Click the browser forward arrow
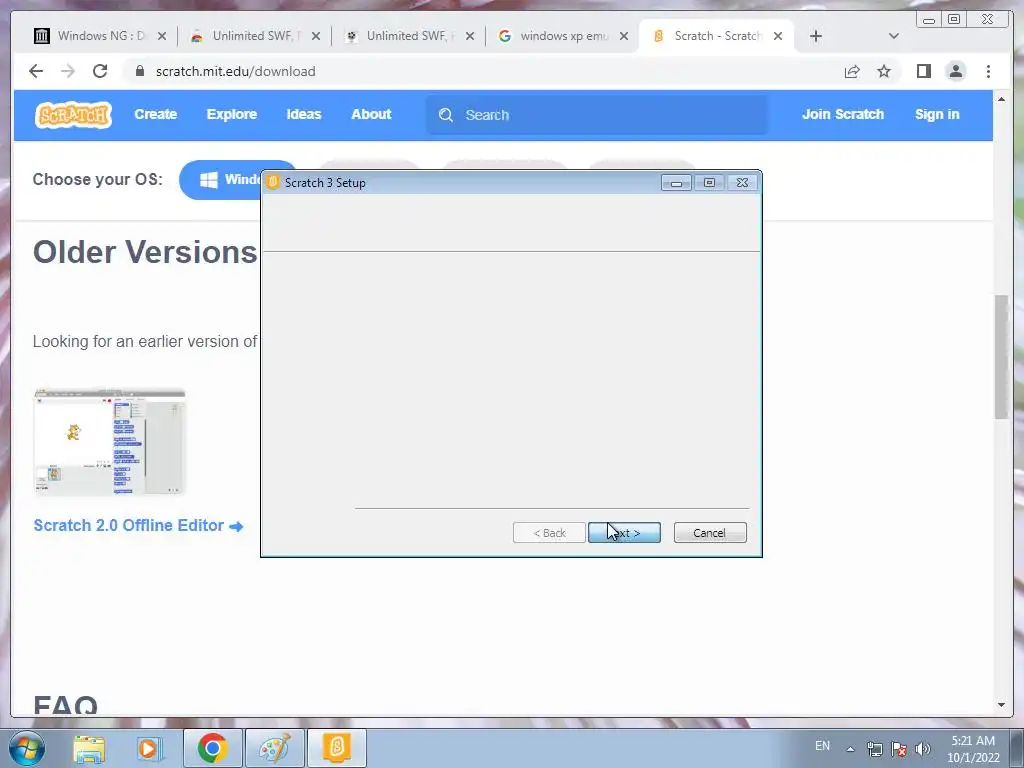The image size is (1024, 768). pos(68,71)
